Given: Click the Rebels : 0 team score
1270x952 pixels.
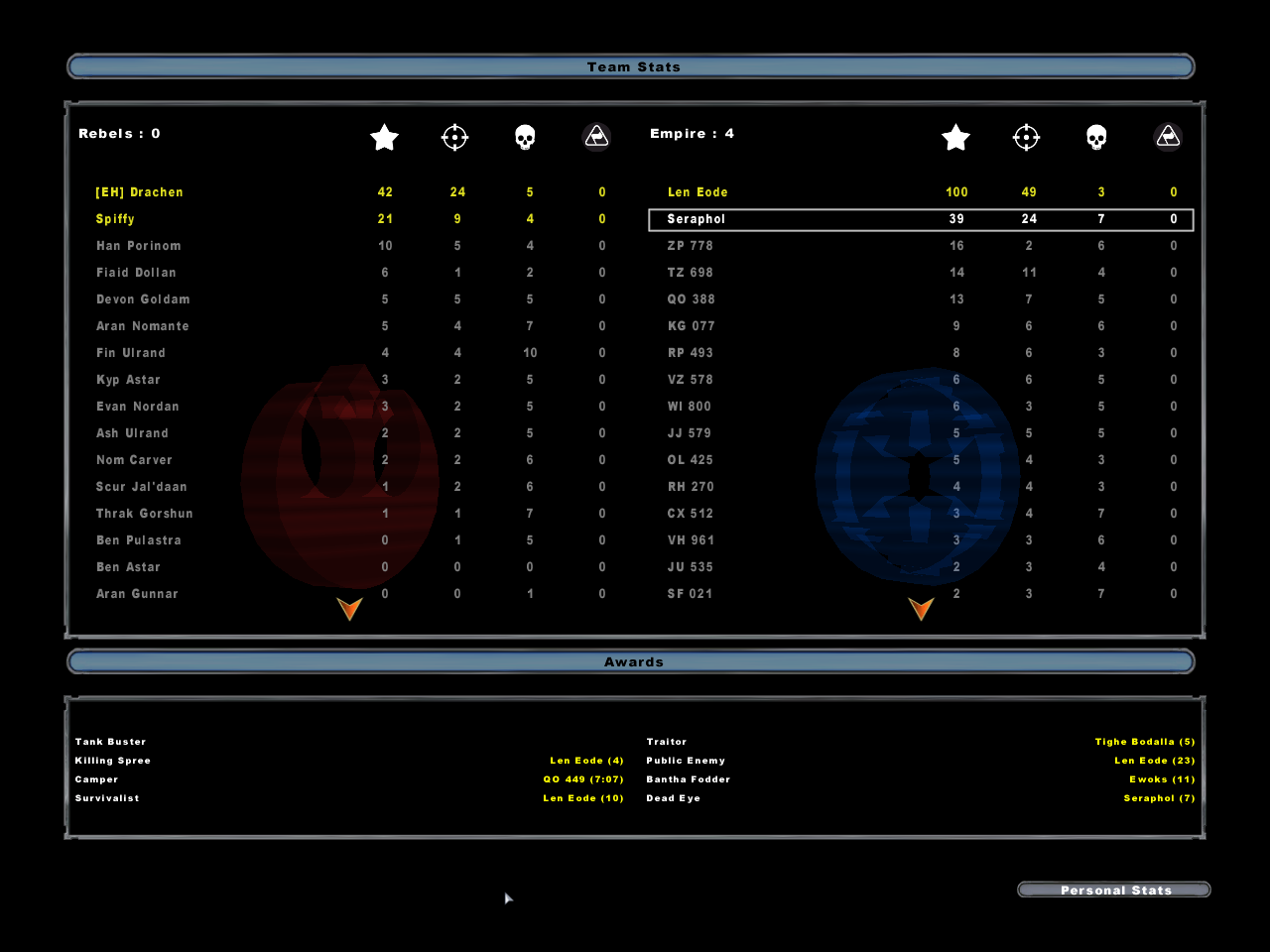Looking at the screenshot, I should [119, 134].
